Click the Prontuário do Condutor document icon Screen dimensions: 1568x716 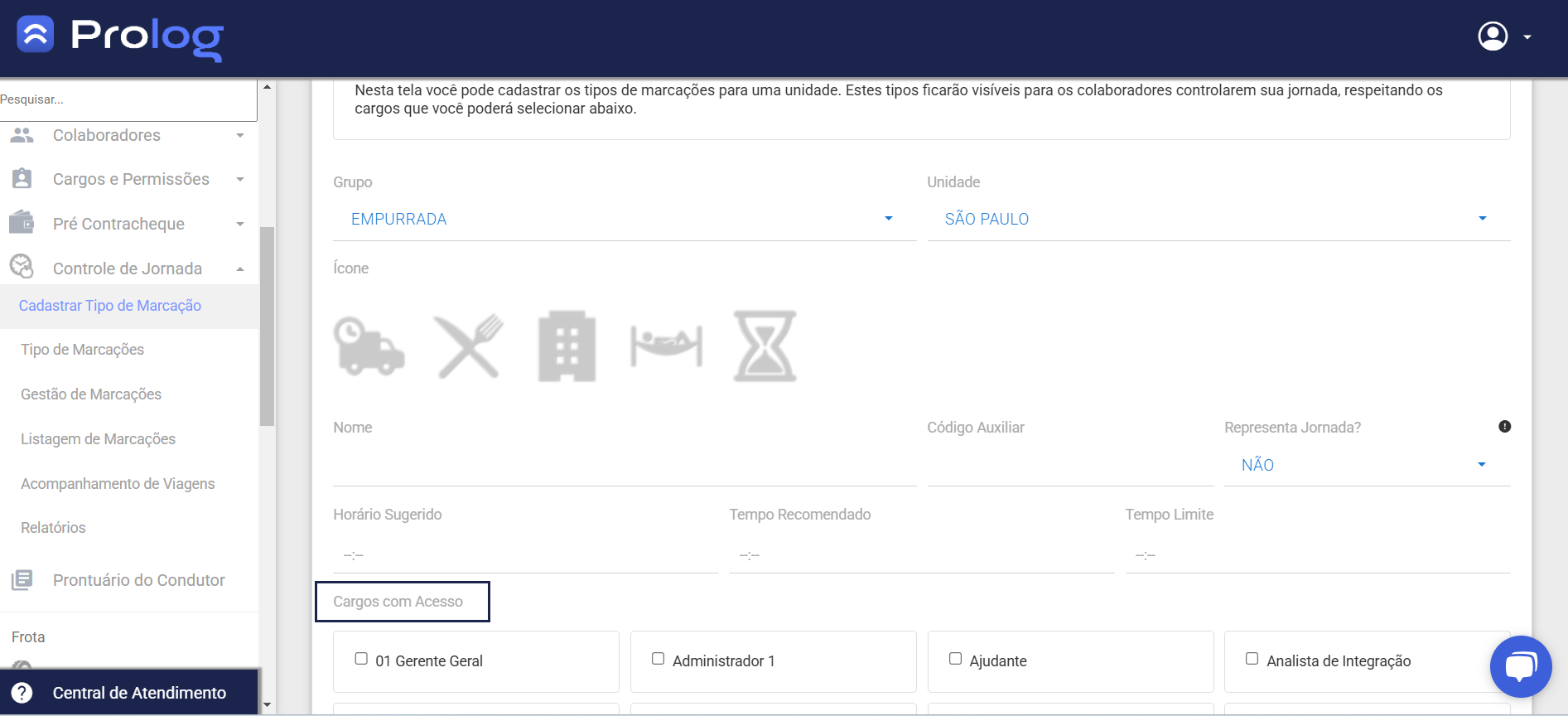pos(22,580)
